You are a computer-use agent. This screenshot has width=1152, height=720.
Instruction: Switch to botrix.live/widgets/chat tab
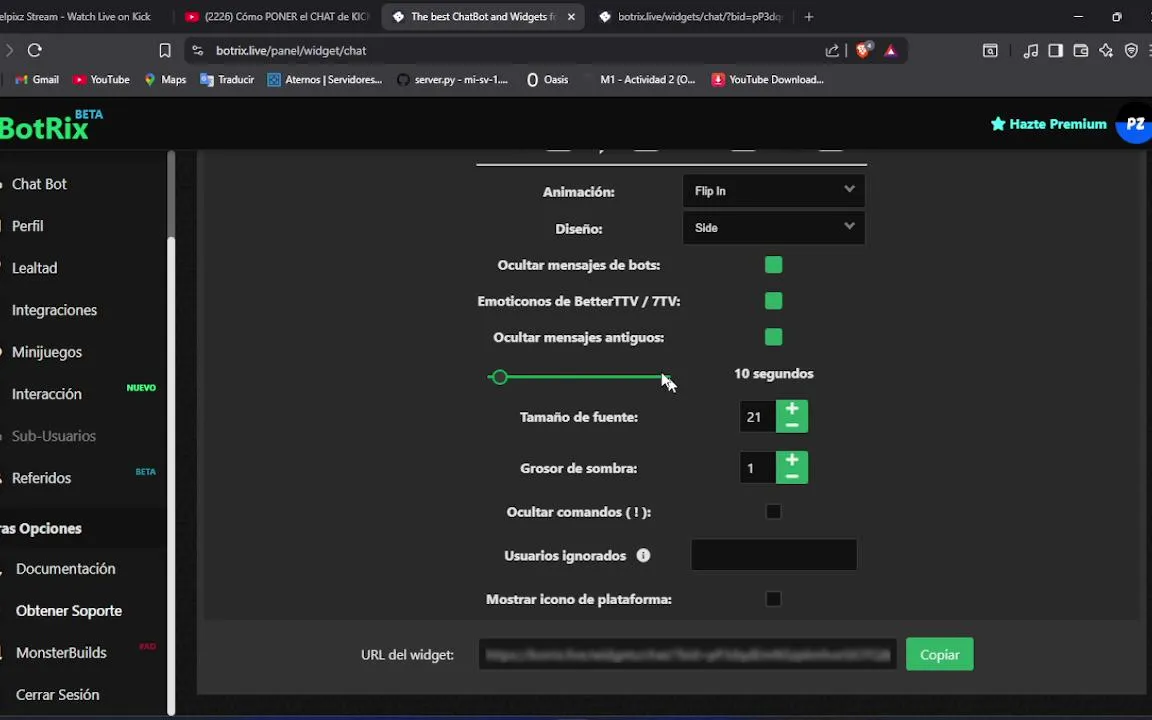(691, 16)
